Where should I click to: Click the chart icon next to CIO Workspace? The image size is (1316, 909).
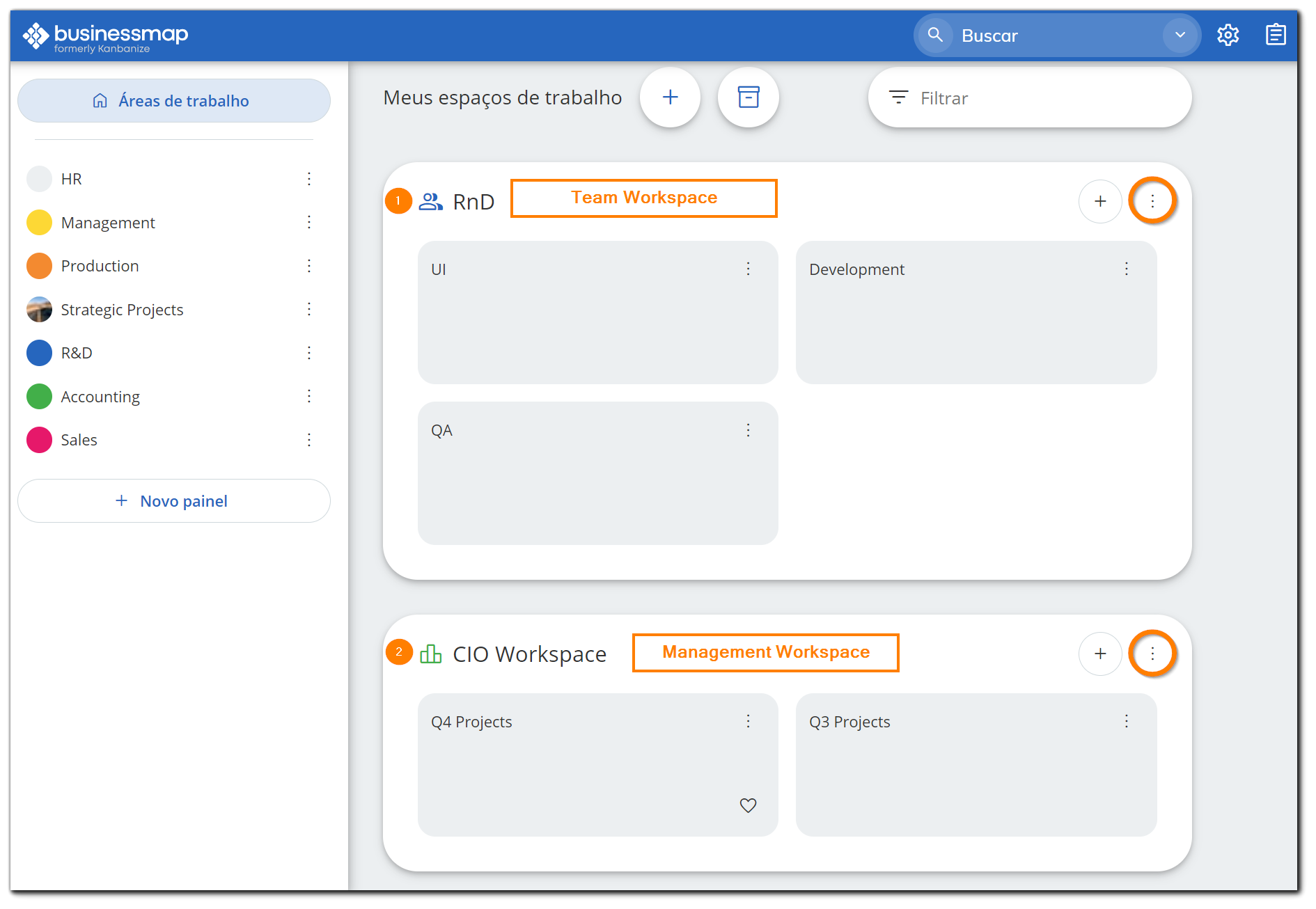pyautogui.click(x=432, y=654)
